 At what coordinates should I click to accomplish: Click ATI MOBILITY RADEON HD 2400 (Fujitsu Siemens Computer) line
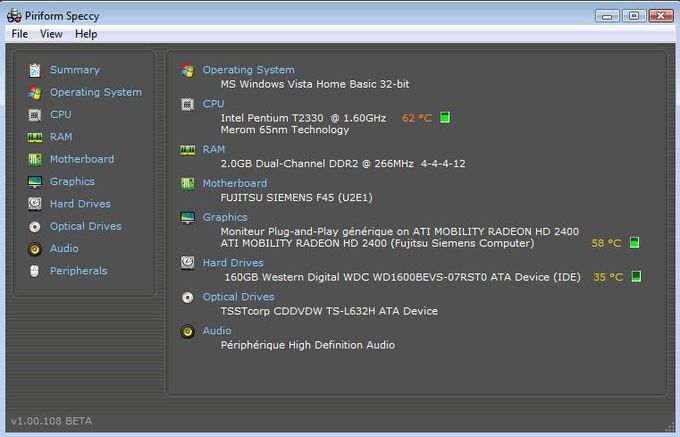click(377, 243)
